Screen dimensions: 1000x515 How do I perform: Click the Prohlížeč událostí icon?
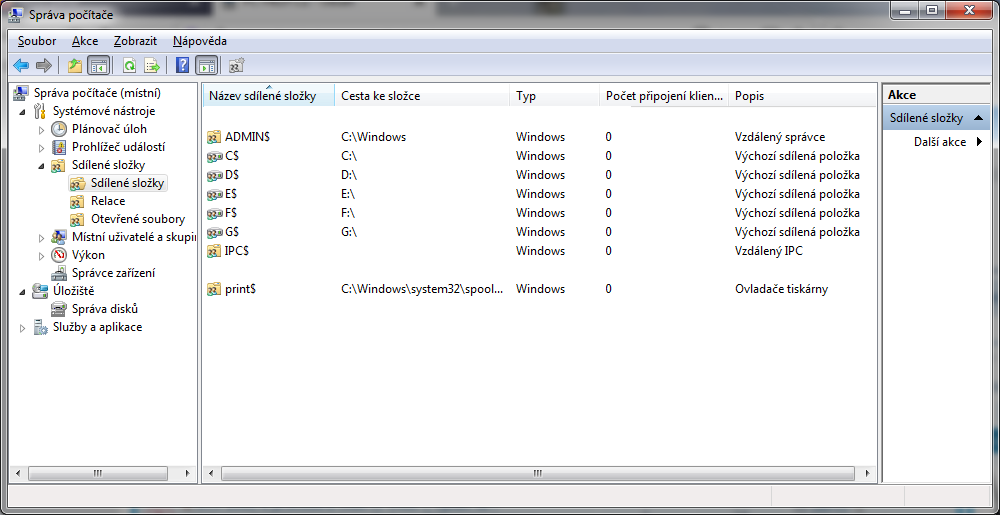58,147
